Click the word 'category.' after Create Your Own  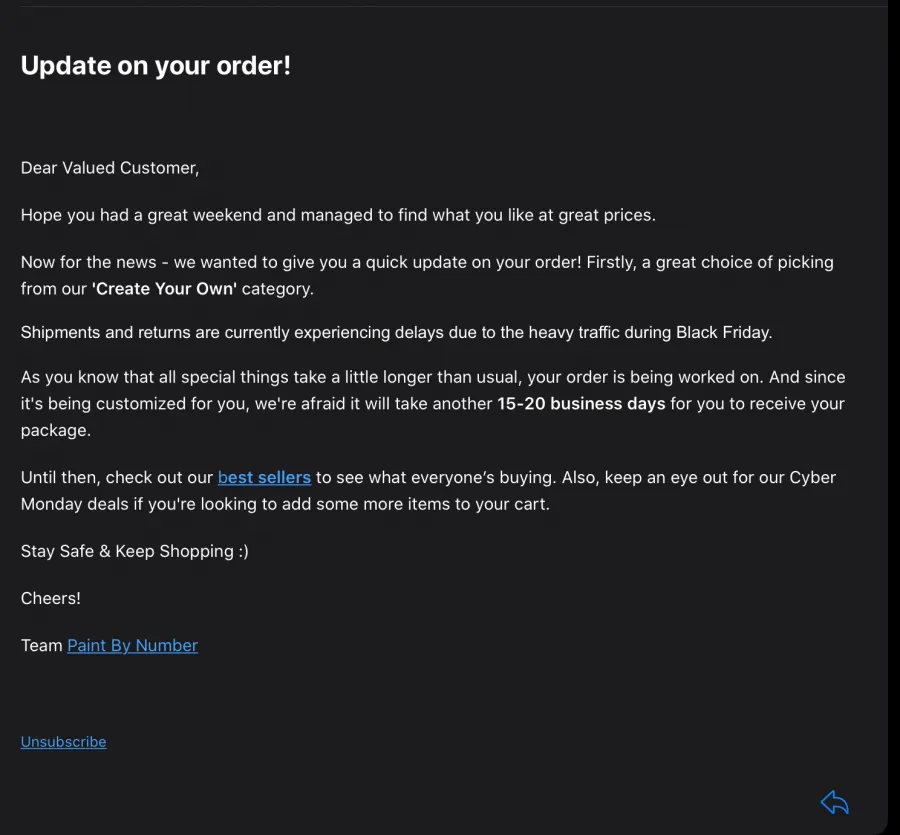pos(277,289)
